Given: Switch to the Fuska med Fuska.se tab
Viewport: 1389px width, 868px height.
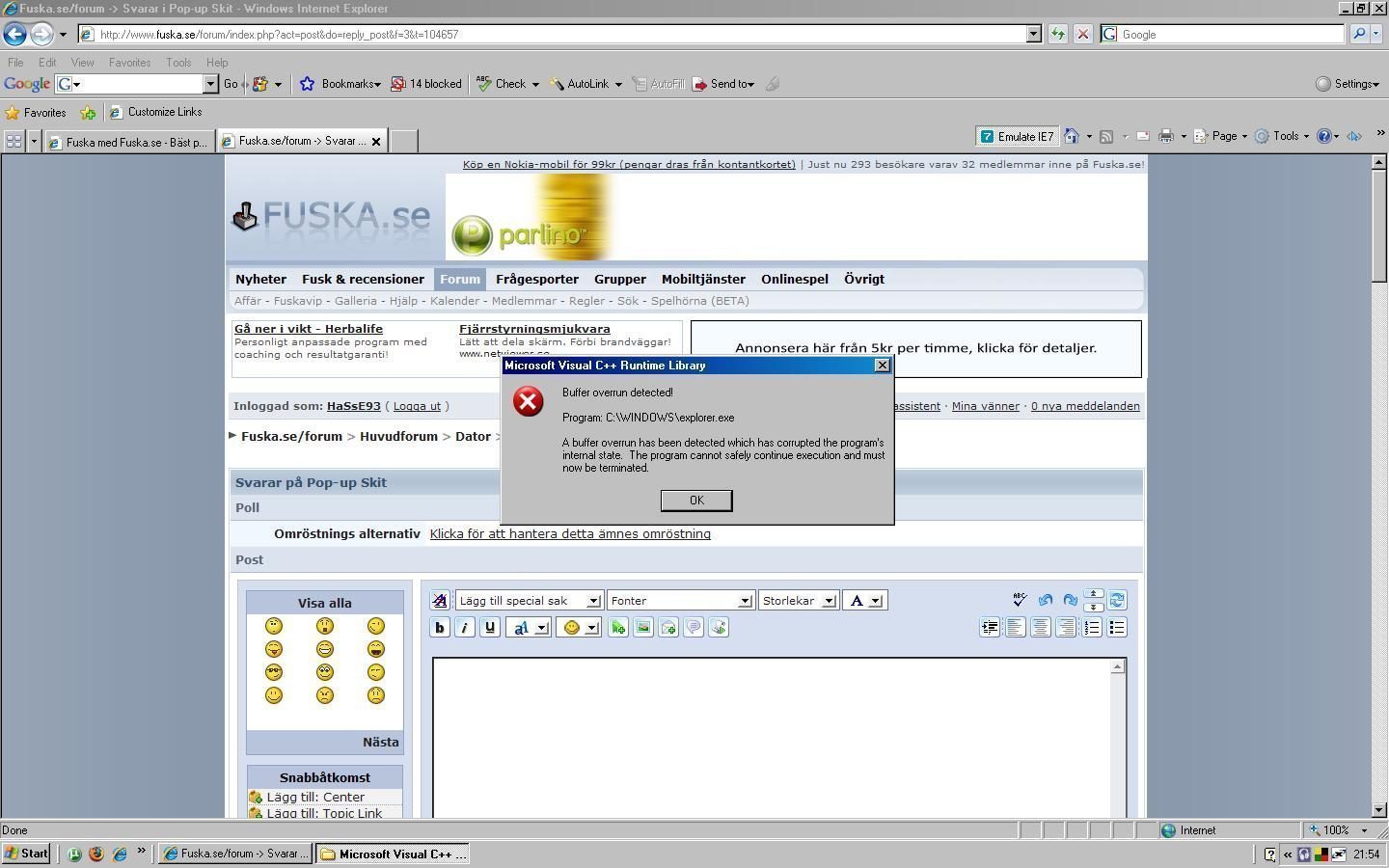Looking at the screenshot, I should pos(129,142).
